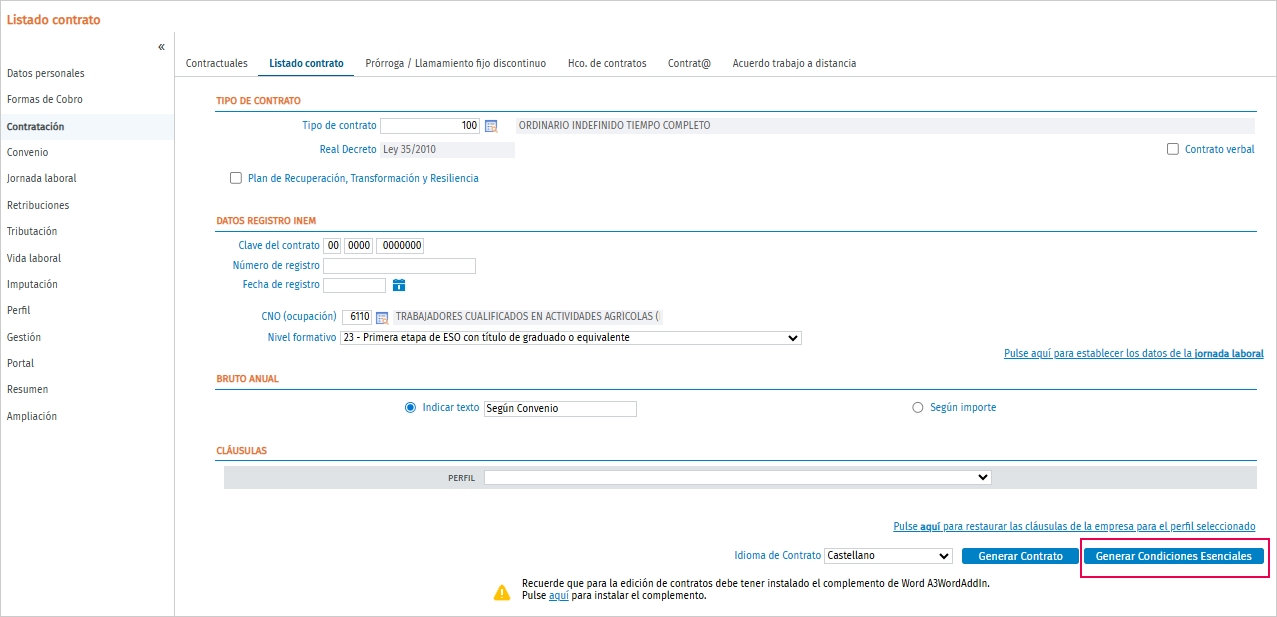Go to the Hco. de contratos tab
Viewport: 1277px width, 617px height.
[607, 63]
